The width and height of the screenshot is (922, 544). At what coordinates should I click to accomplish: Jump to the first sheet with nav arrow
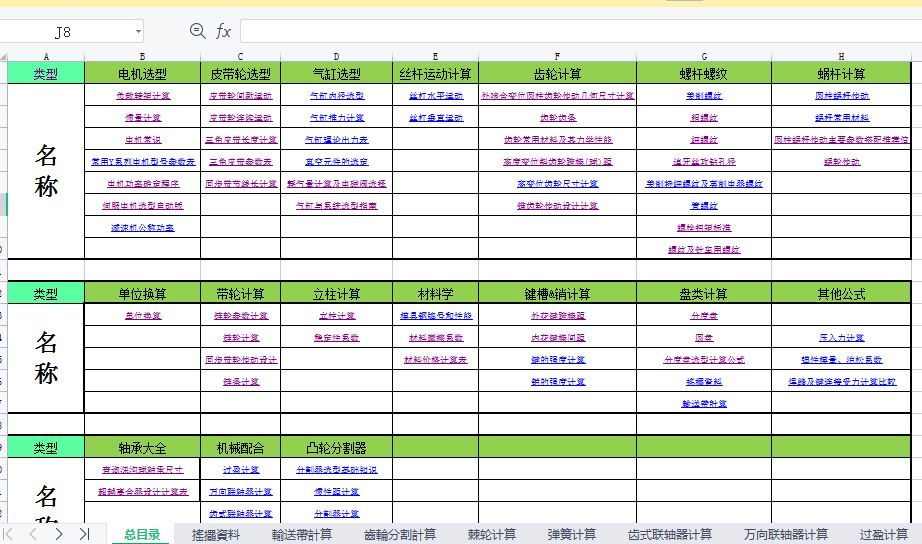click(8, 534)
